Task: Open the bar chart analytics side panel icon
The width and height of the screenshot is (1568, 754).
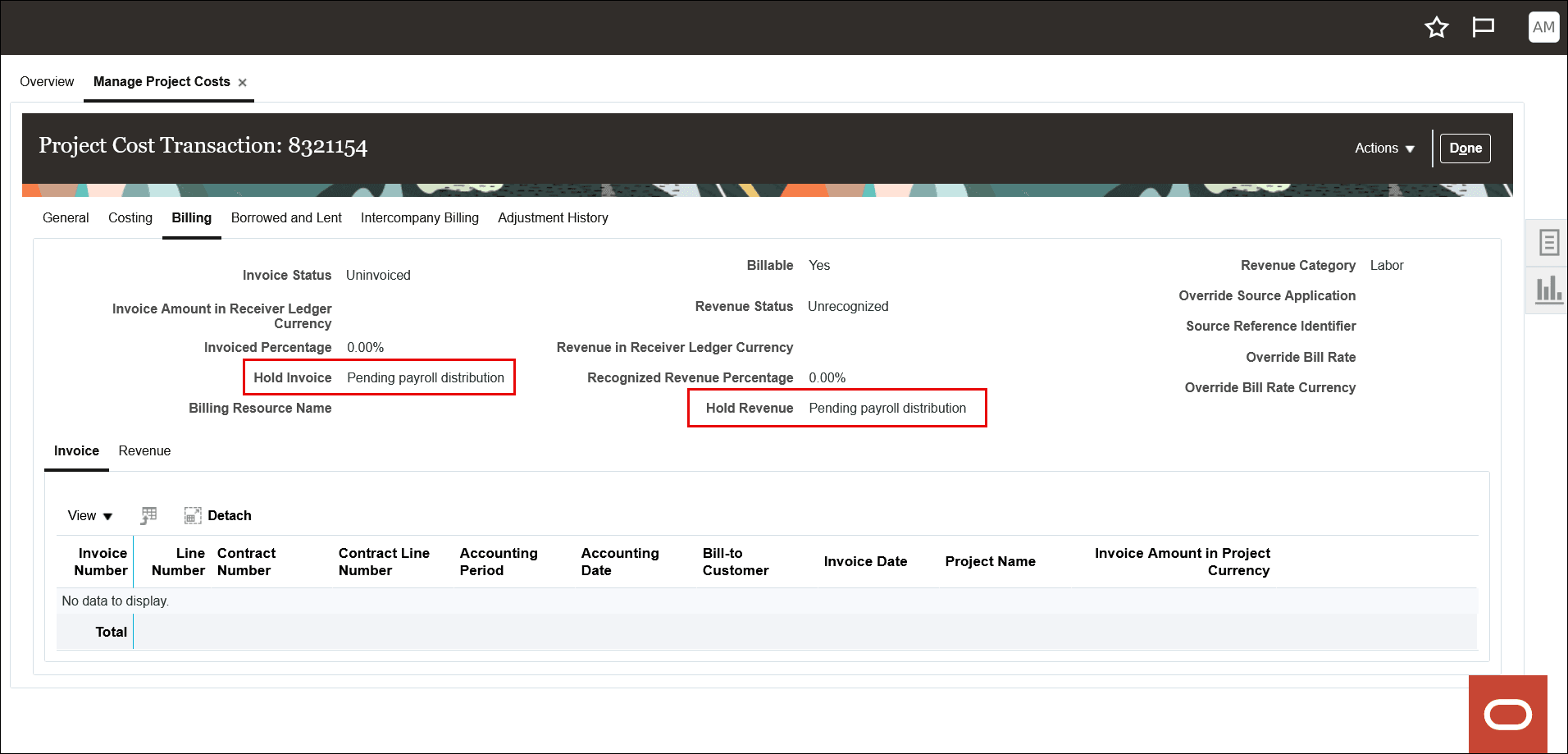Action: click(x=1548, y=289)
